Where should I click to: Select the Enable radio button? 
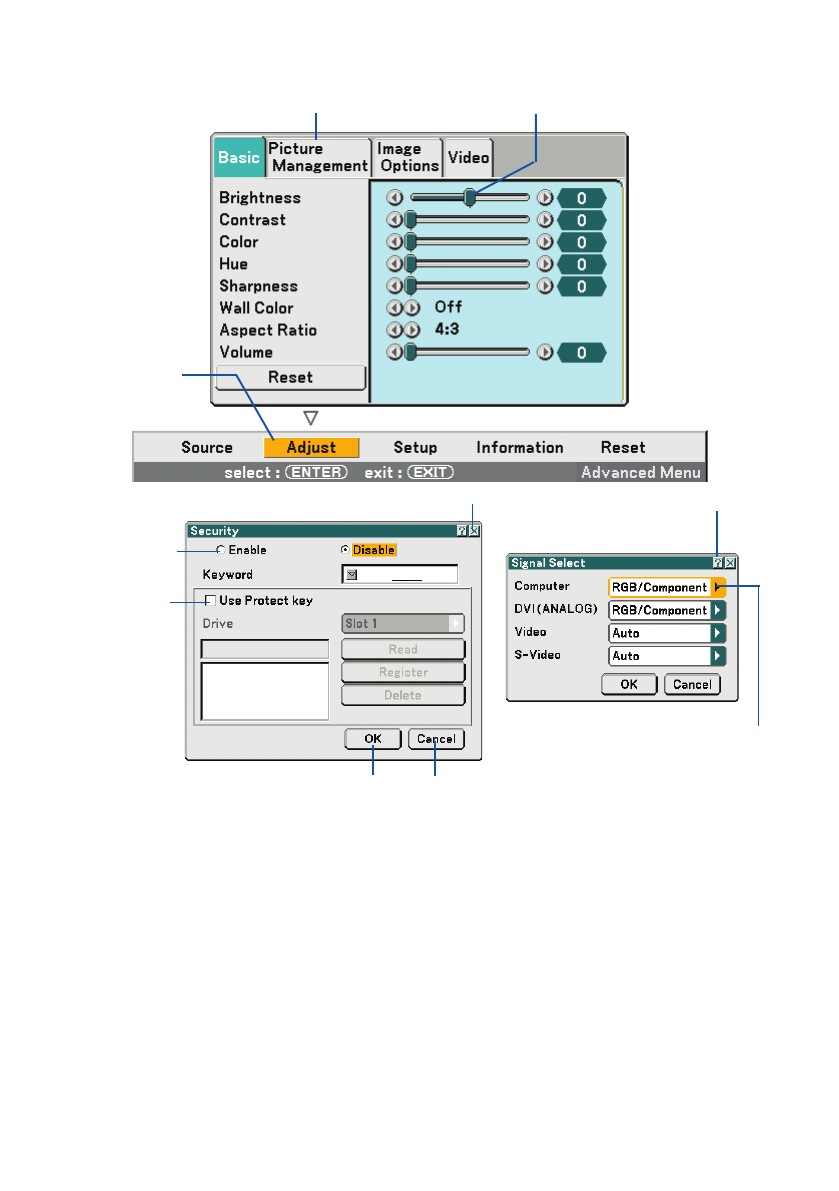pos(221,550)
